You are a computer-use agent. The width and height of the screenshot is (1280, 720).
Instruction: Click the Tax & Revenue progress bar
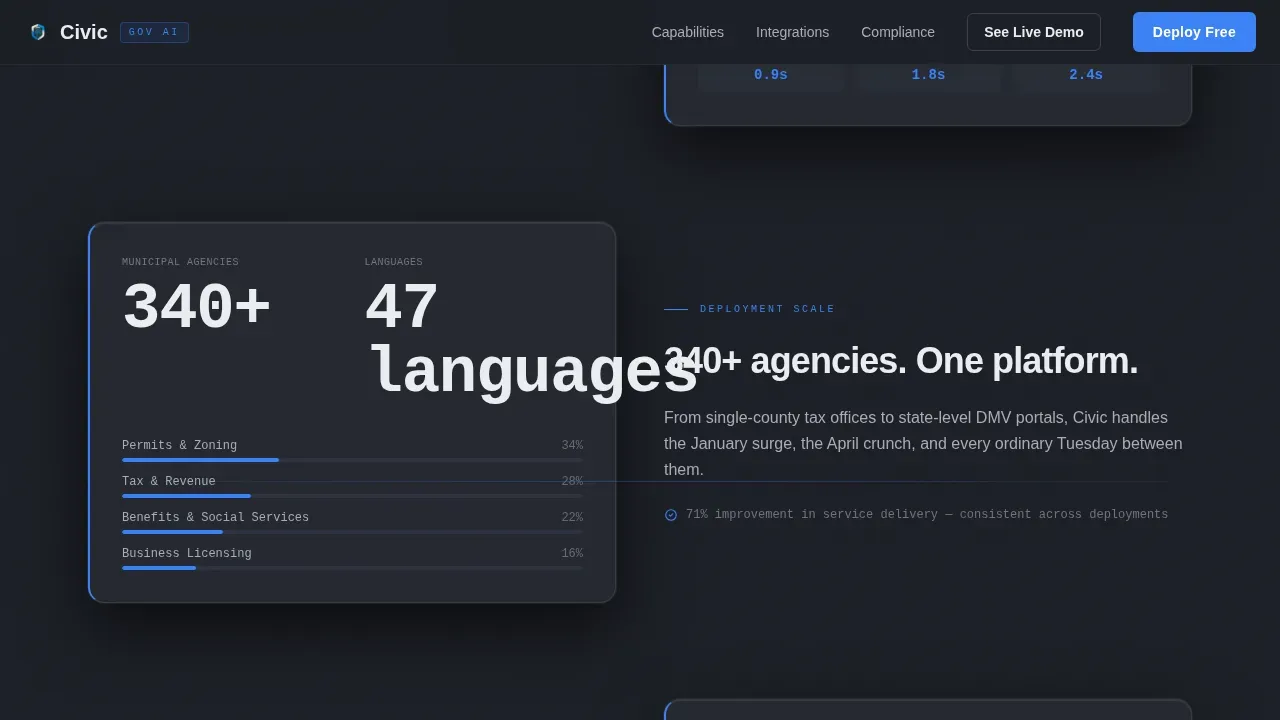[352, 496]
